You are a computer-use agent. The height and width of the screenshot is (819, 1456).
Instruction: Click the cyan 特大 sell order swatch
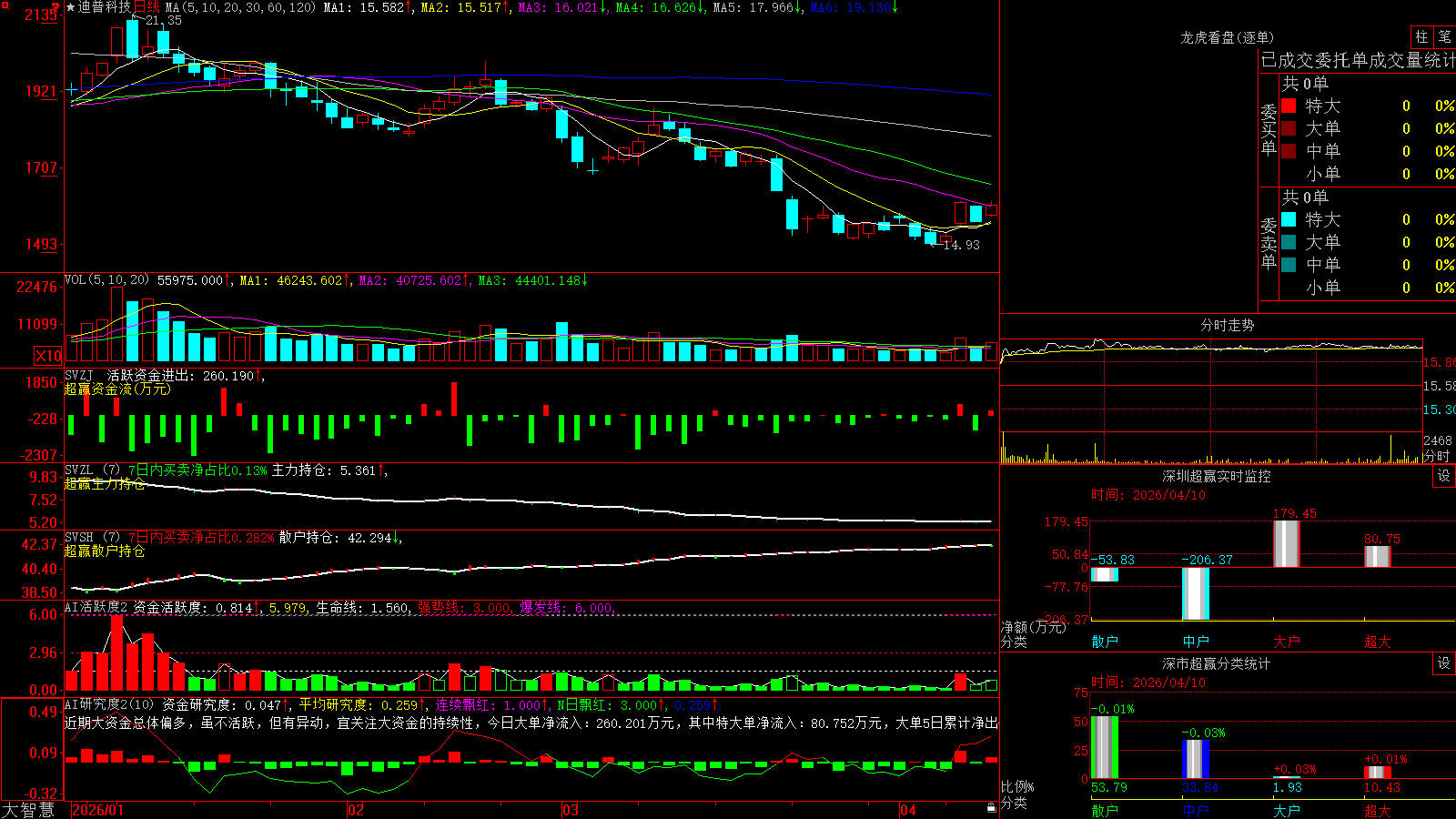click(x=1289, y=219)
